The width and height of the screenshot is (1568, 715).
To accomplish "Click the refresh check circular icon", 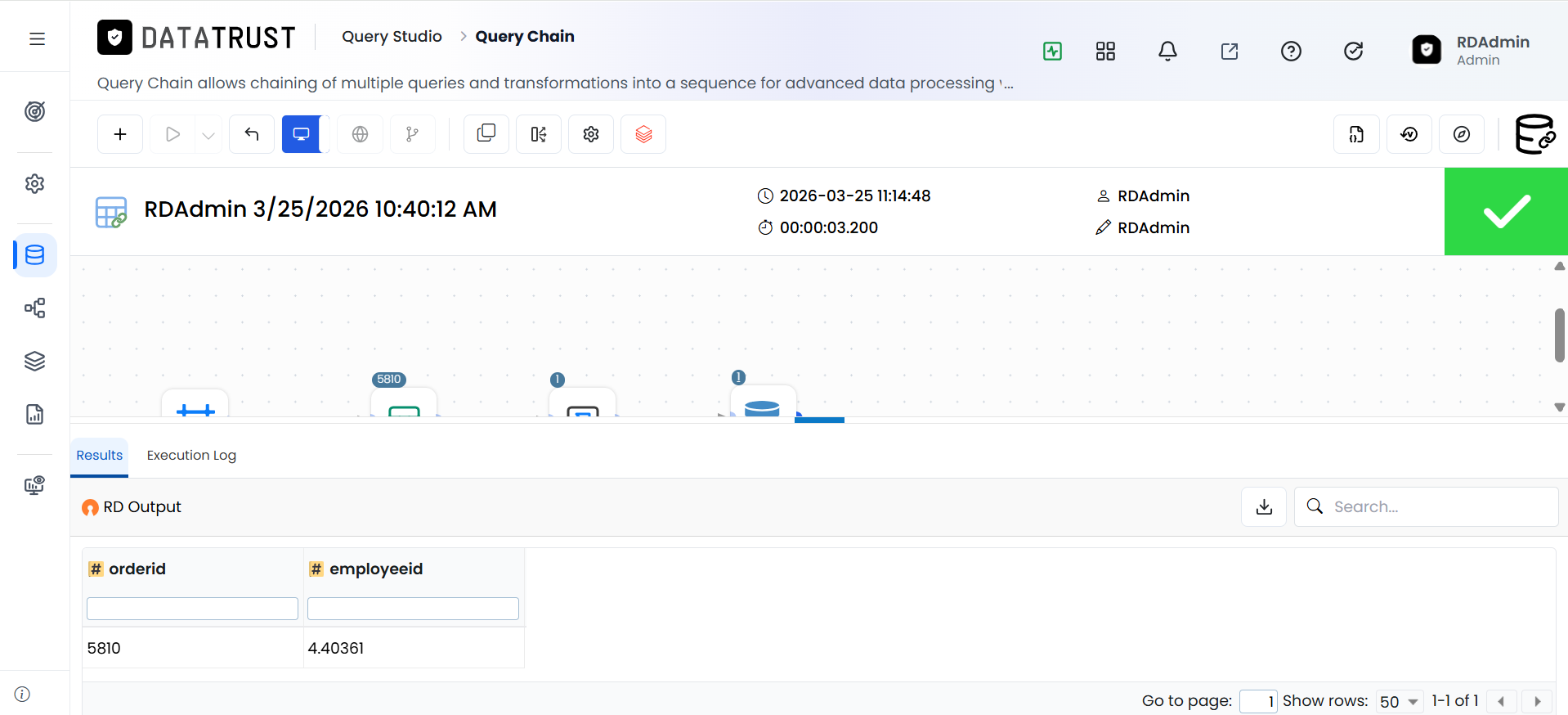I will click(x=1353, y=52).
